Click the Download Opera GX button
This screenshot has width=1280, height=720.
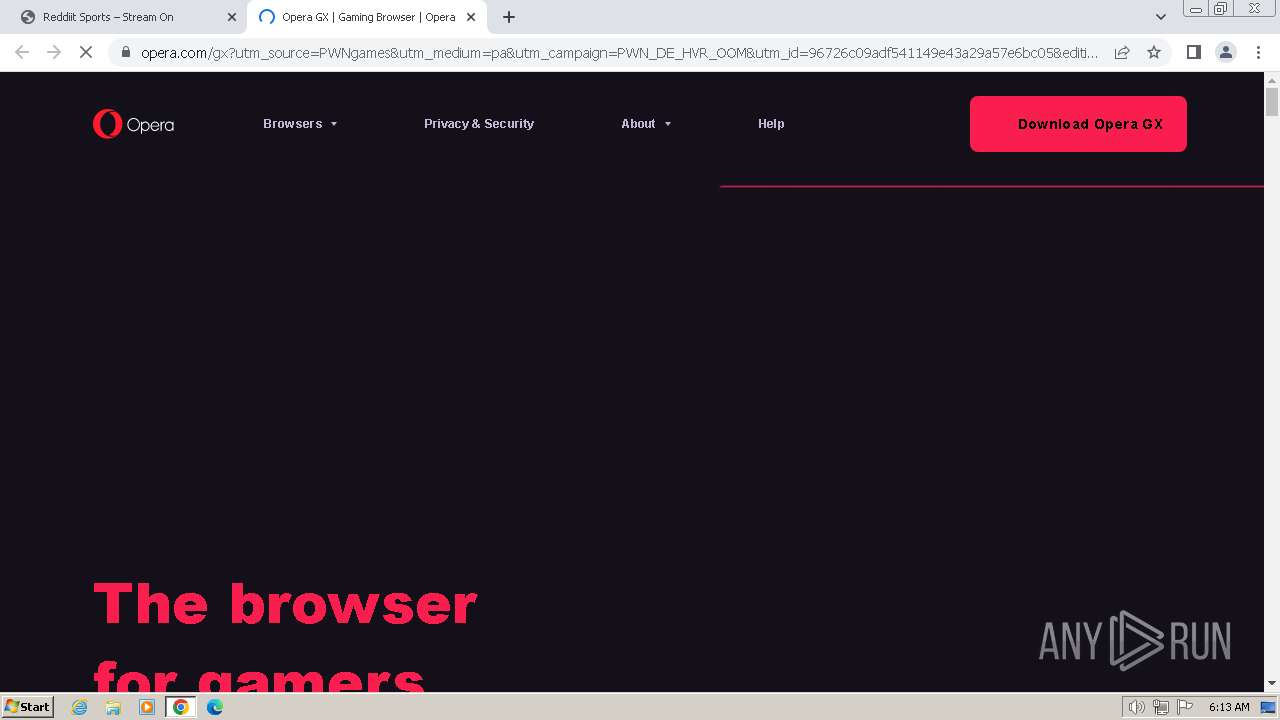[x=1078, y=124]
